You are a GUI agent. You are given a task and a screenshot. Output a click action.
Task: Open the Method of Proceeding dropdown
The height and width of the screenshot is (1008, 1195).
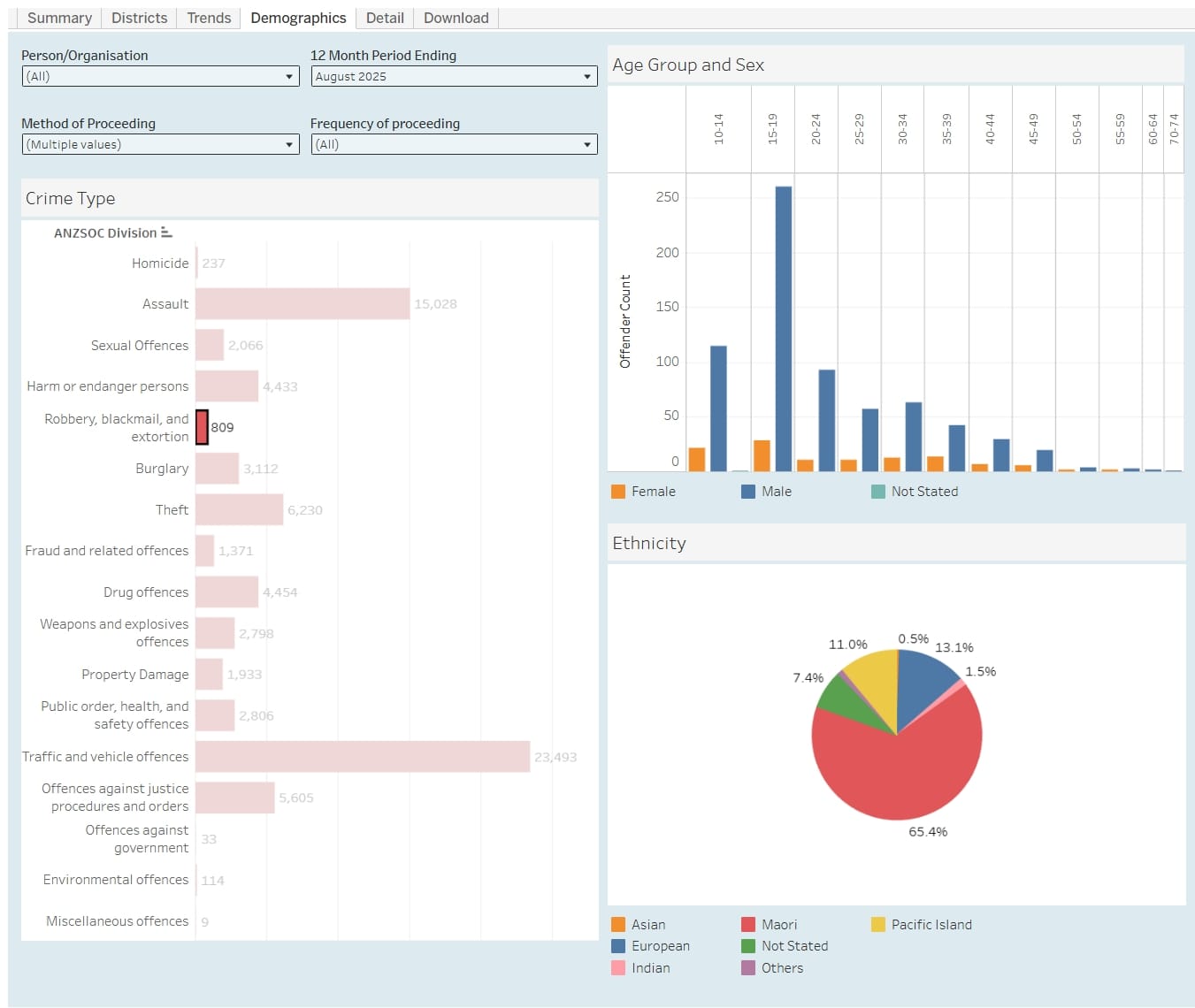click(x=160, y=145)
